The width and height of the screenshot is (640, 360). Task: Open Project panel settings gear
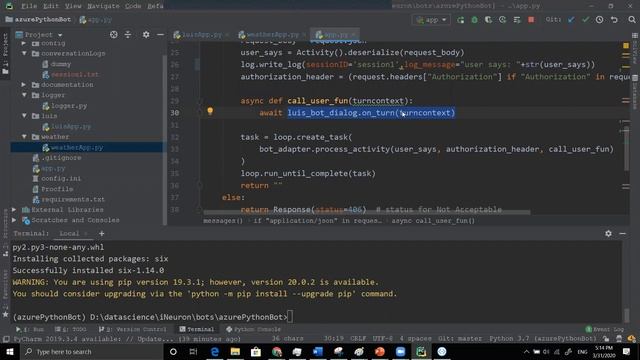146,35
